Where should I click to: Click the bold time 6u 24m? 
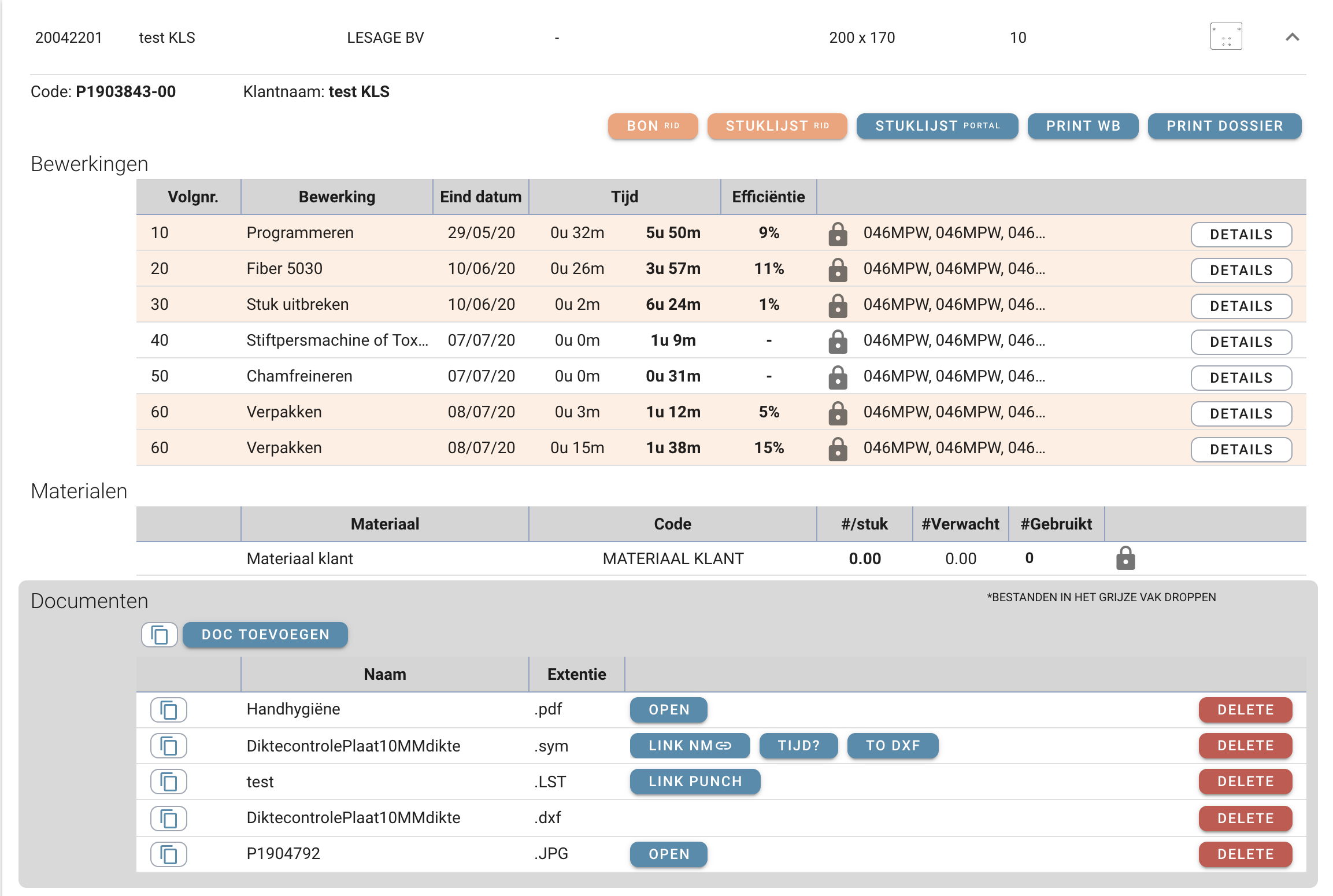pos(673,305)
